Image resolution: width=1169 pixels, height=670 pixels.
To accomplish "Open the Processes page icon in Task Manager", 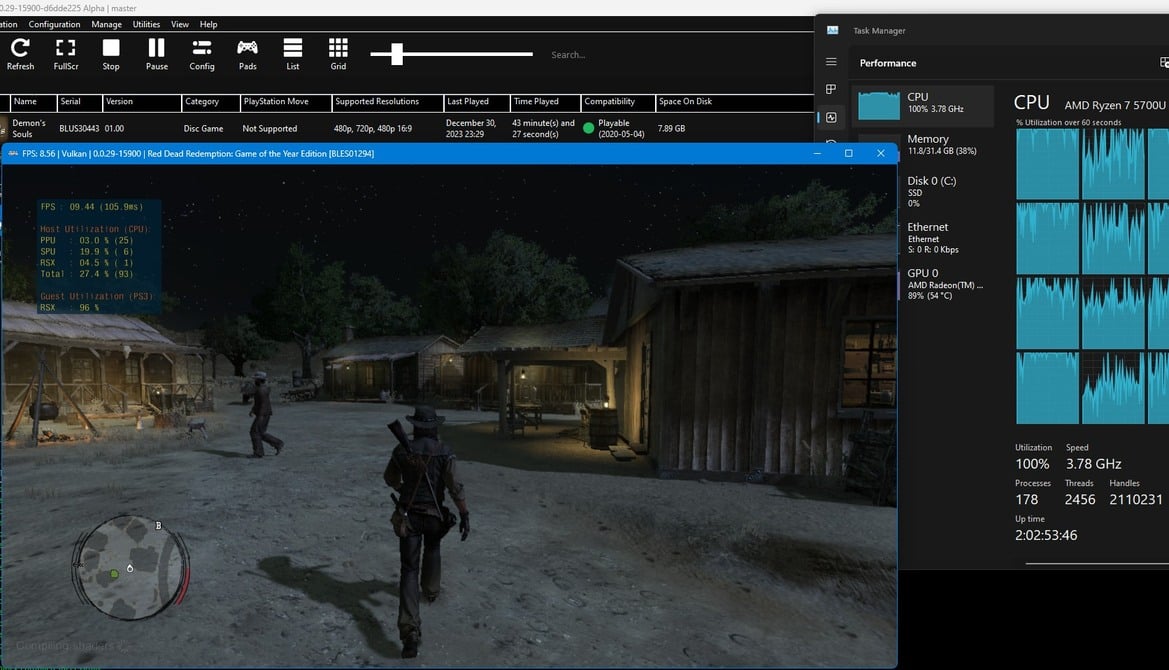I will click(831, 89).
